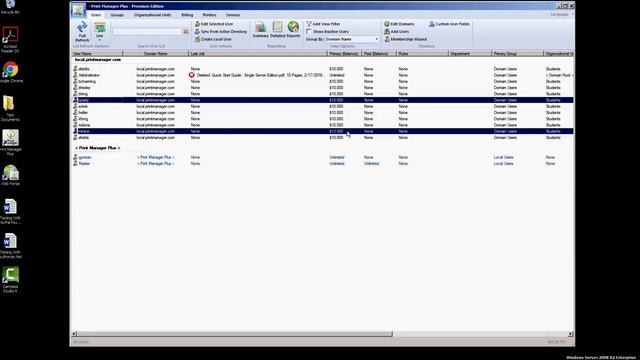Switch to the Organizational Units tab
The height and width of the screenshot is (360, 640).
pyautogui.click(x=153, y=15)
